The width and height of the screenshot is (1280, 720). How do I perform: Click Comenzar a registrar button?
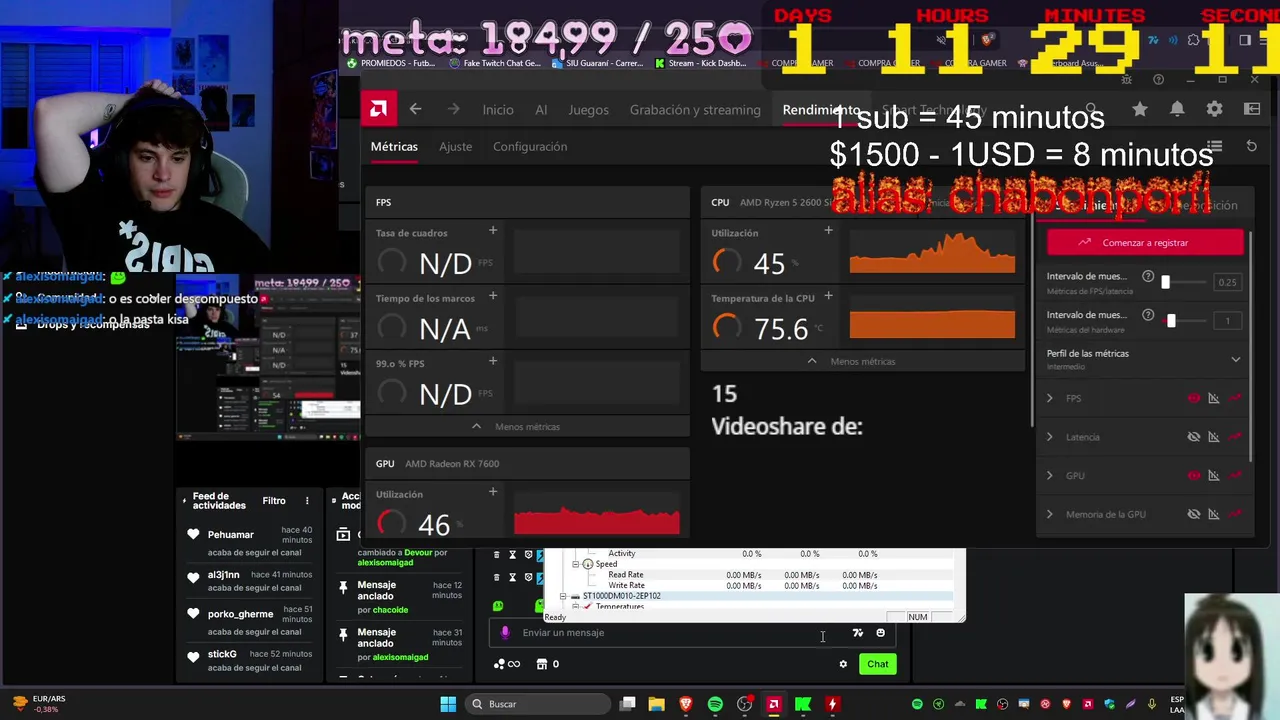point(1145,242)
